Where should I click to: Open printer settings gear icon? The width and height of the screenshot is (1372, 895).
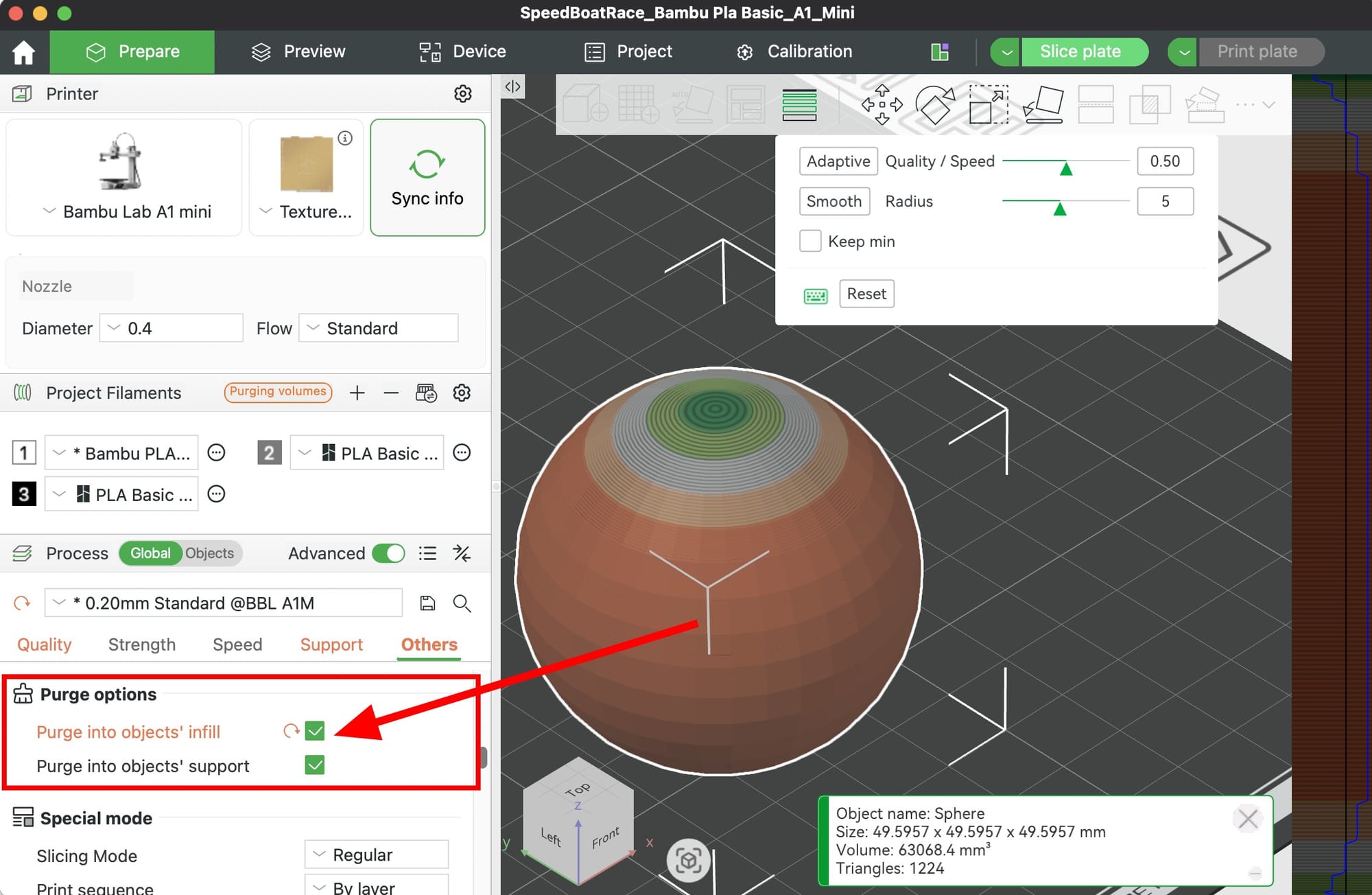tap(463, 93)
